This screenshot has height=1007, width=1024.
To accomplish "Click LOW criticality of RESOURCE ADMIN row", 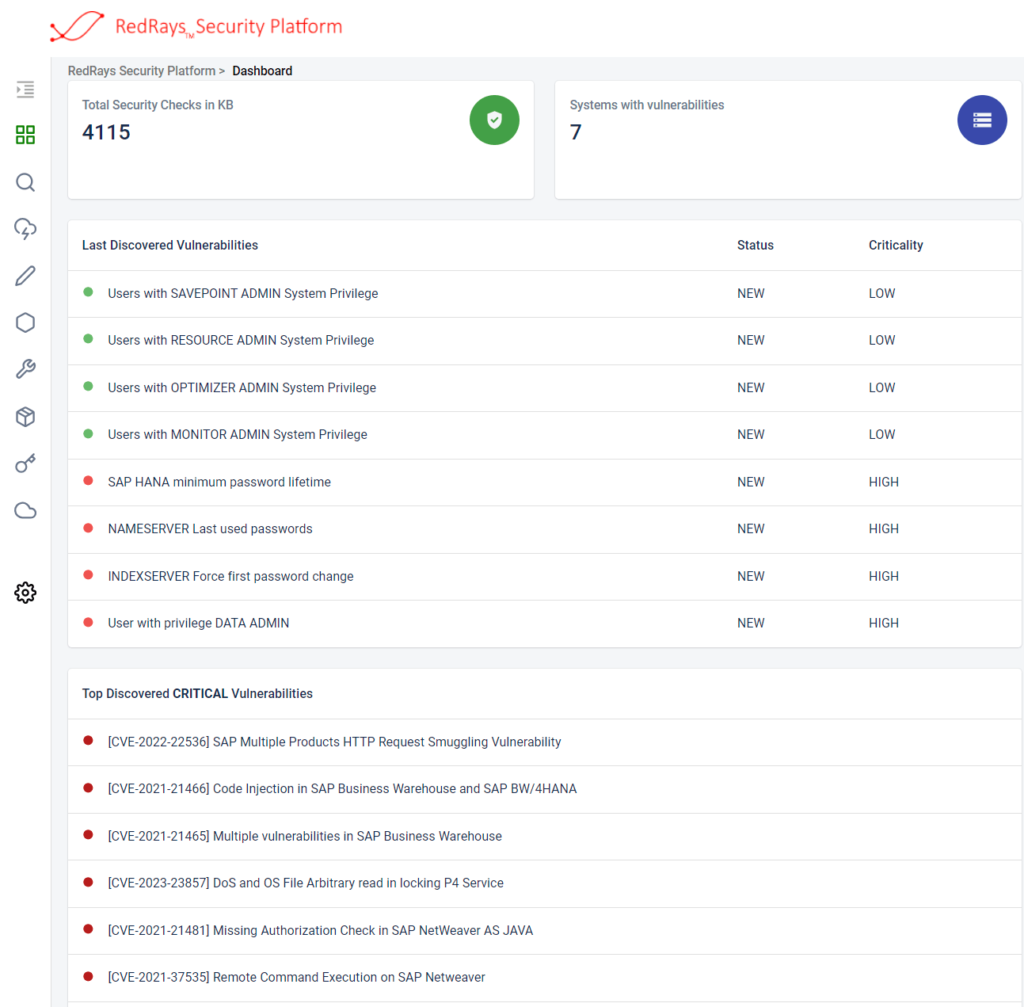I will [882, 340].
